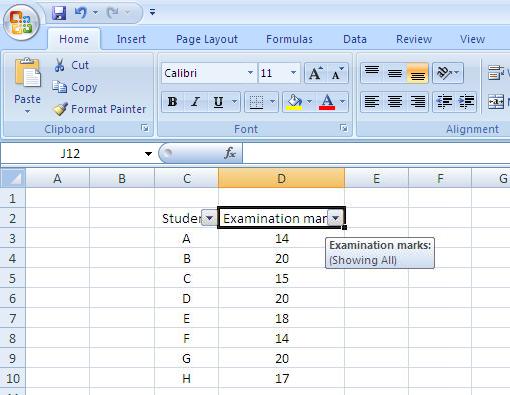Click the Increase Indent icon

[466, 102]
